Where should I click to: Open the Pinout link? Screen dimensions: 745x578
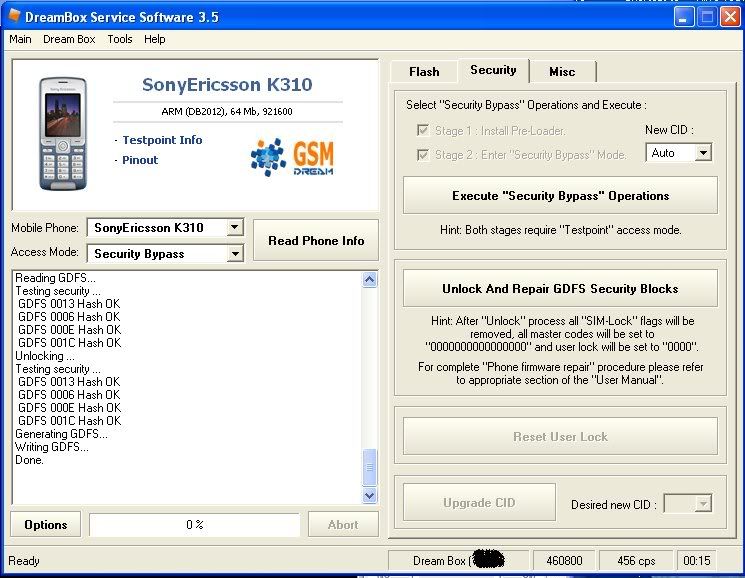pyautogui.click(x=140, y=160)
